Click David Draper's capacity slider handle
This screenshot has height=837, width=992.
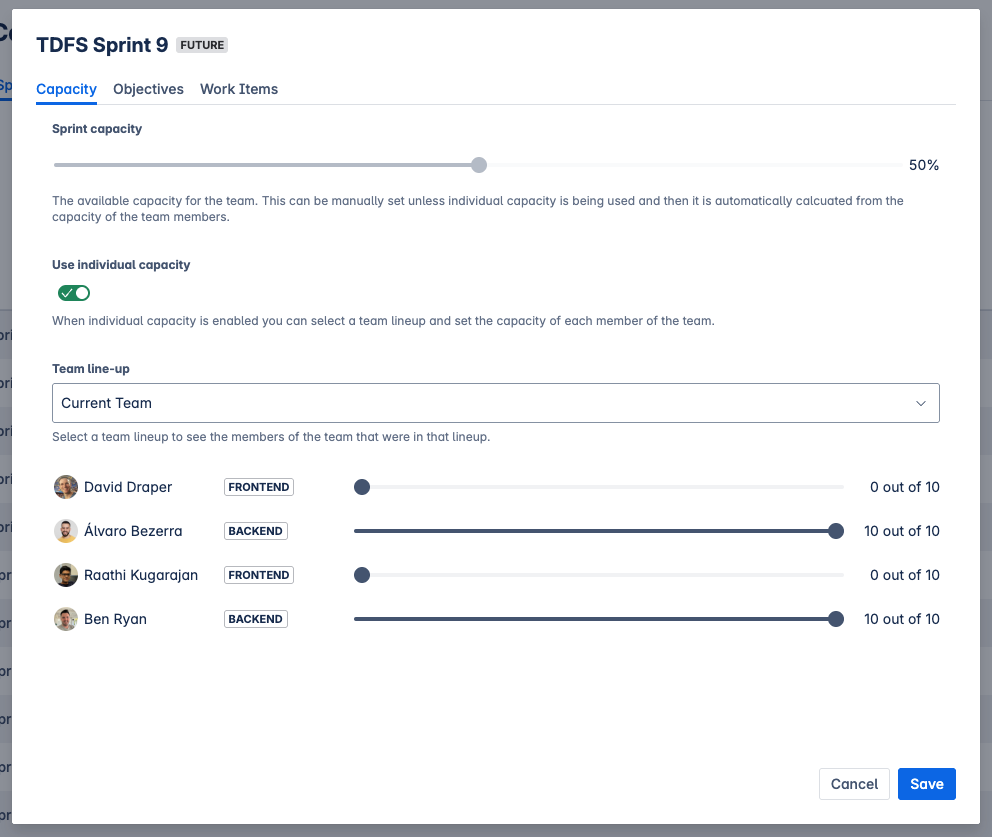click(x=362, y=487)
